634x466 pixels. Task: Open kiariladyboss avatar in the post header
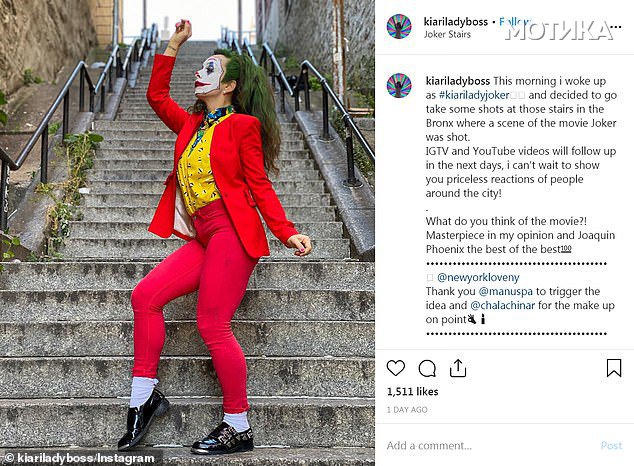pos(399,27)
